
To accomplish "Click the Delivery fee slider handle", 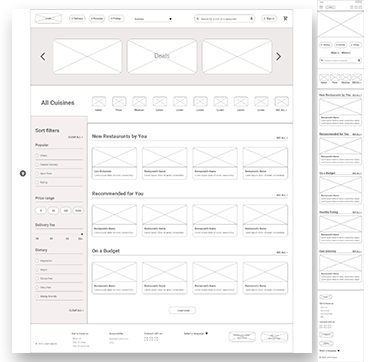I will tap(82, 234).
